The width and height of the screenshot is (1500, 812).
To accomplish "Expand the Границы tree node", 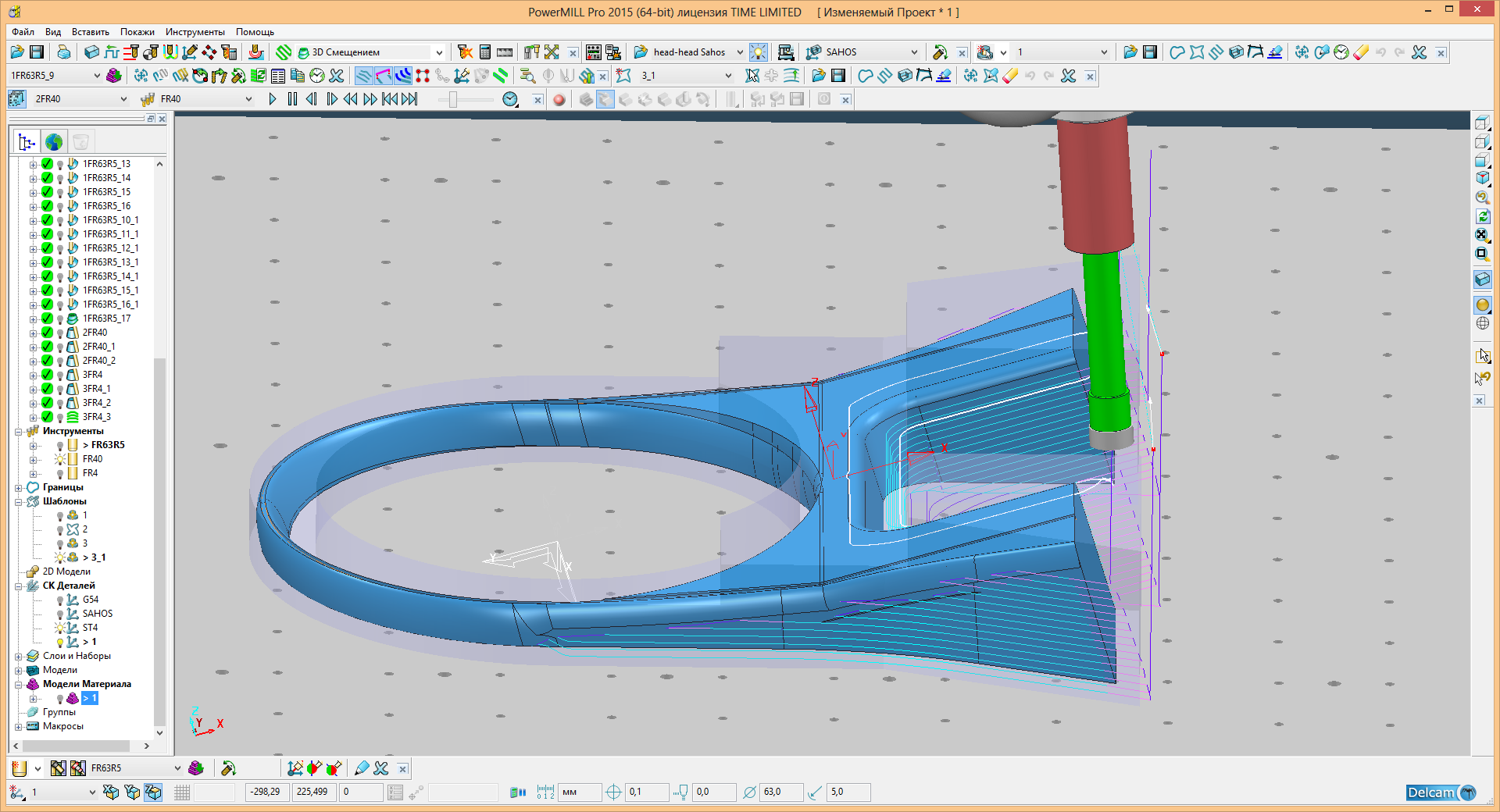I will pyautogui.click(x=18, y=487).
